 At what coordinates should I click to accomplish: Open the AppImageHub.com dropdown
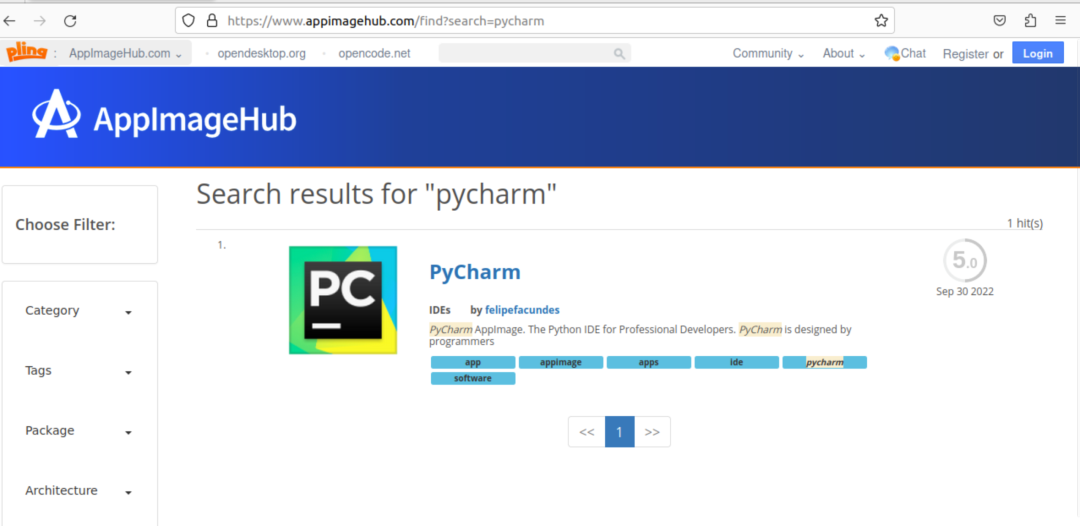point(125,53)
